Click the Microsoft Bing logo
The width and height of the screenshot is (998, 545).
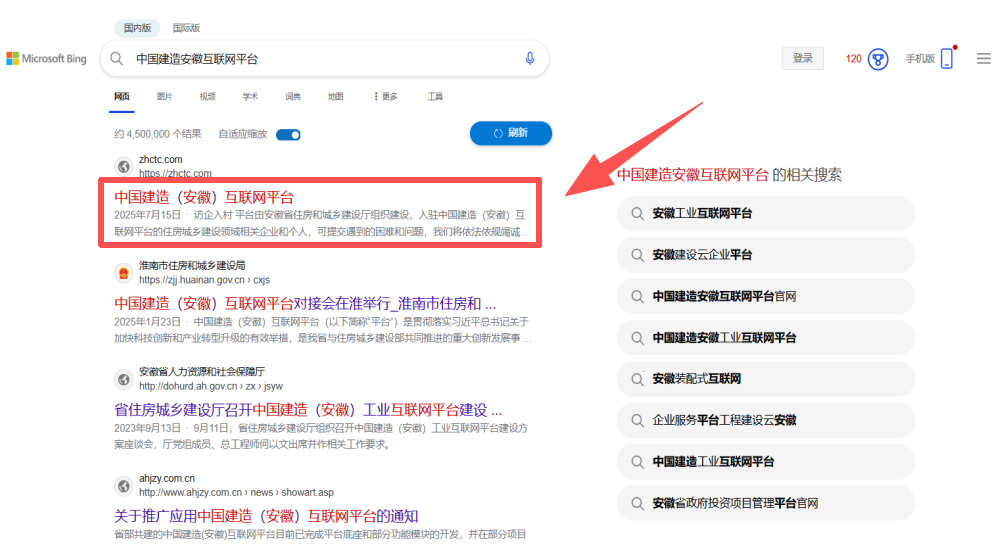tap(47, 59)
